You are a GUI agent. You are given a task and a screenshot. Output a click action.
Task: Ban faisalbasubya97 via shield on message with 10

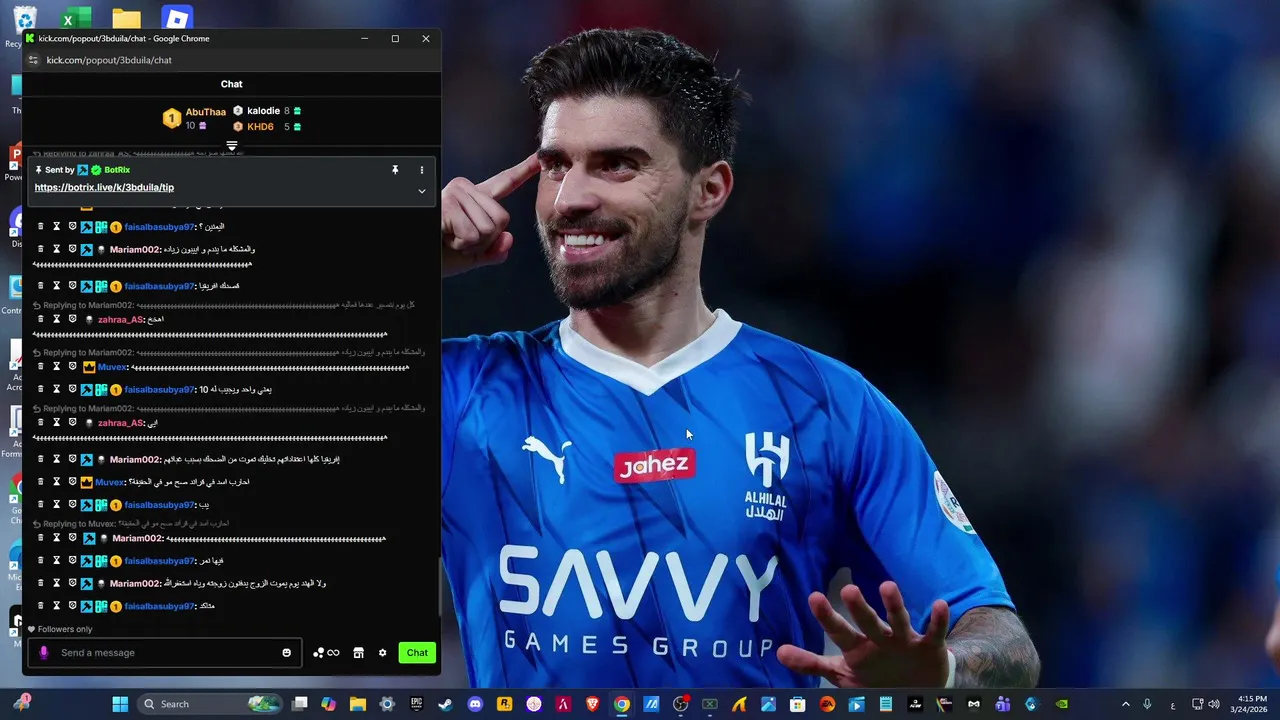[72, 390]
